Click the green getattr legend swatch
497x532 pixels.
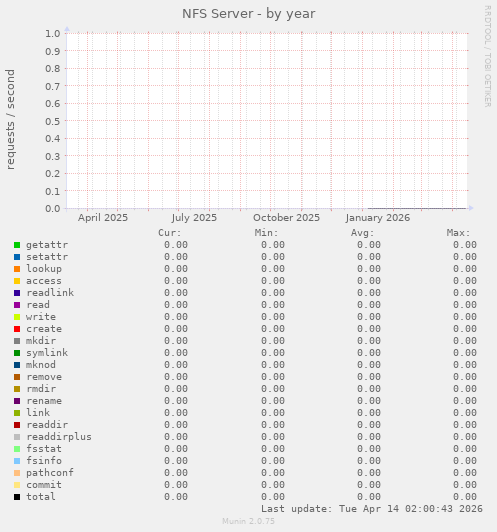(17, 245)
